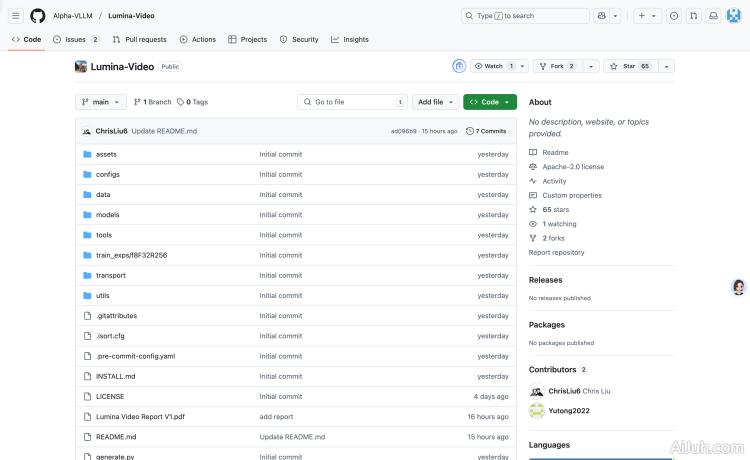Open the green Code dropdown button
Screen dimensions: 750x460
489,102
